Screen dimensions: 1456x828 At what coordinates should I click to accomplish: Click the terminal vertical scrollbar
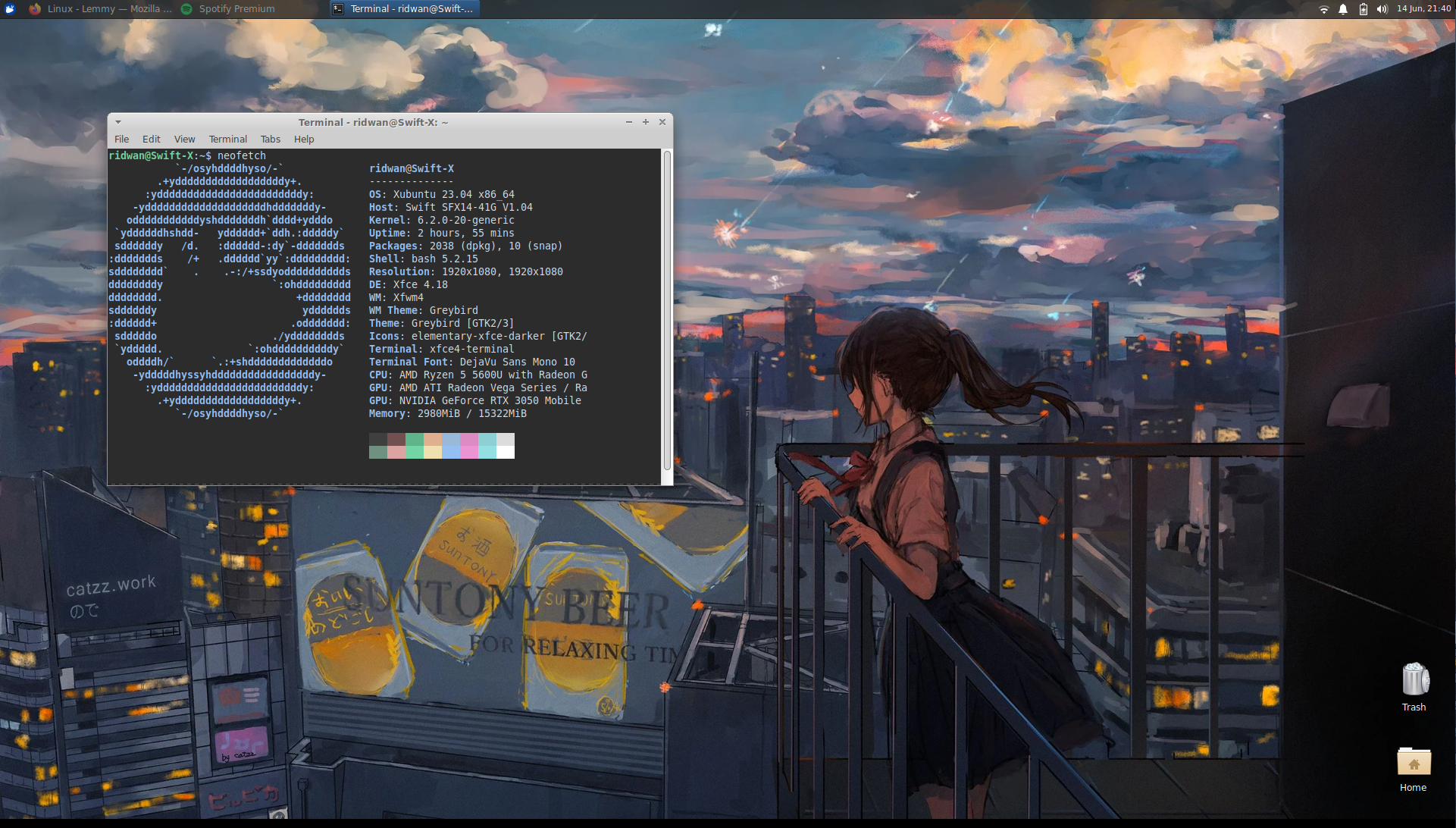pyautogui.click(x=667, y=311)
